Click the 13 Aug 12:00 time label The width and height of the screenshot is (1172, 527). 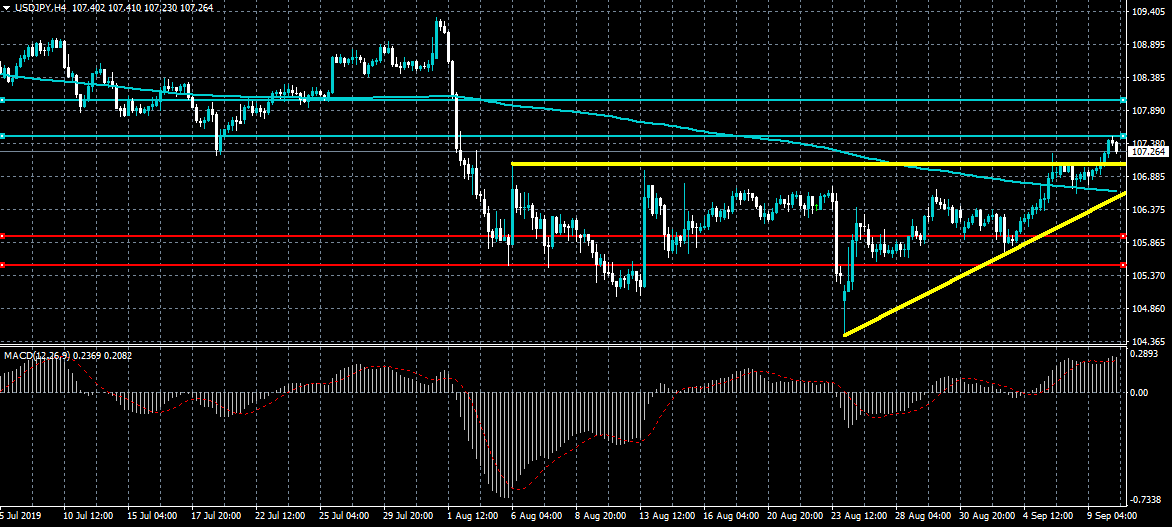(668, 517)
